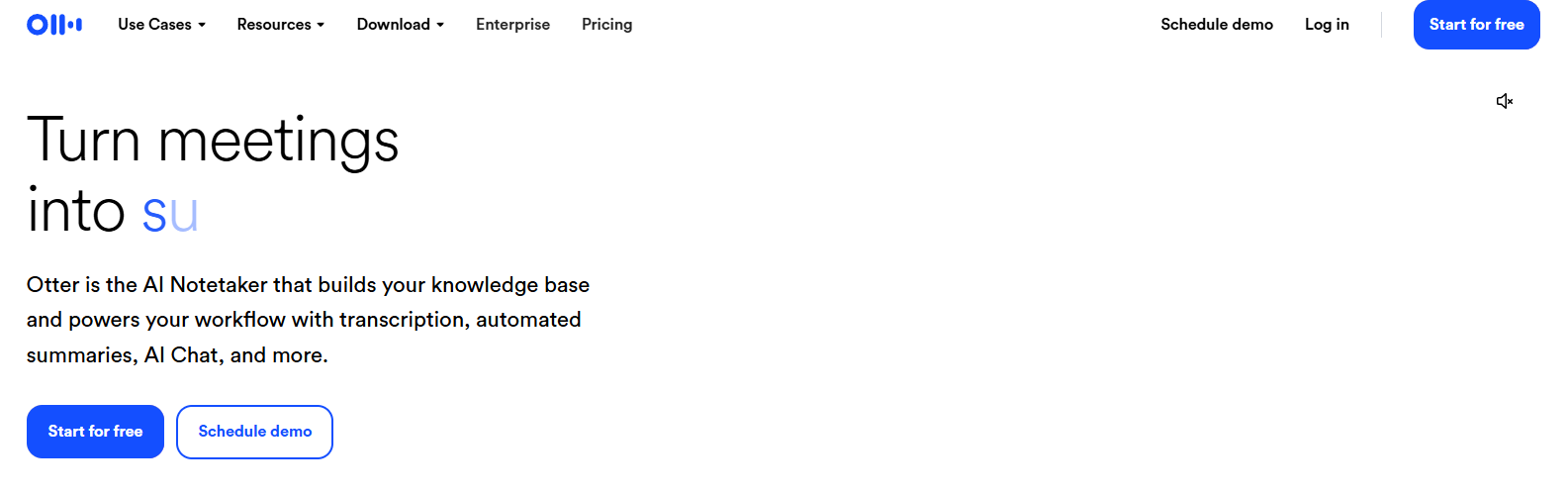This screenshot has width=1568, height=495.
Task: Click the Otter logo icon
Action: (54, 25)
